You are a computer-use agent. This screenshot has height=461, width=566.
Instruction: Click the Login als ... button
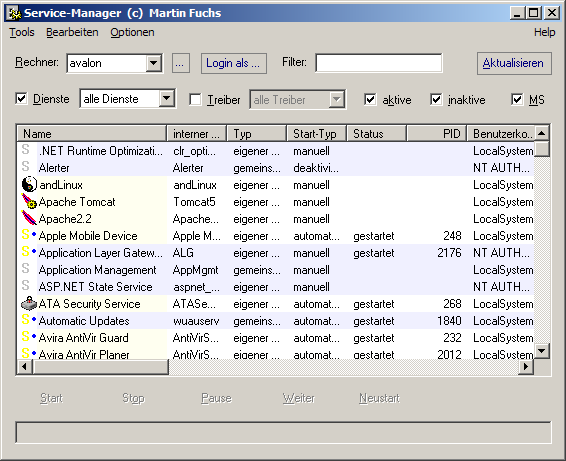pos(234,64)
